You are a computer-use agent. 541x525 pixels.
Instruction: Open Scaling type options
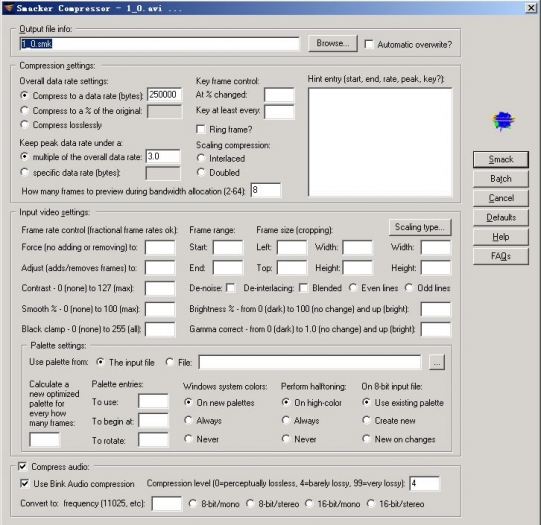420,227
